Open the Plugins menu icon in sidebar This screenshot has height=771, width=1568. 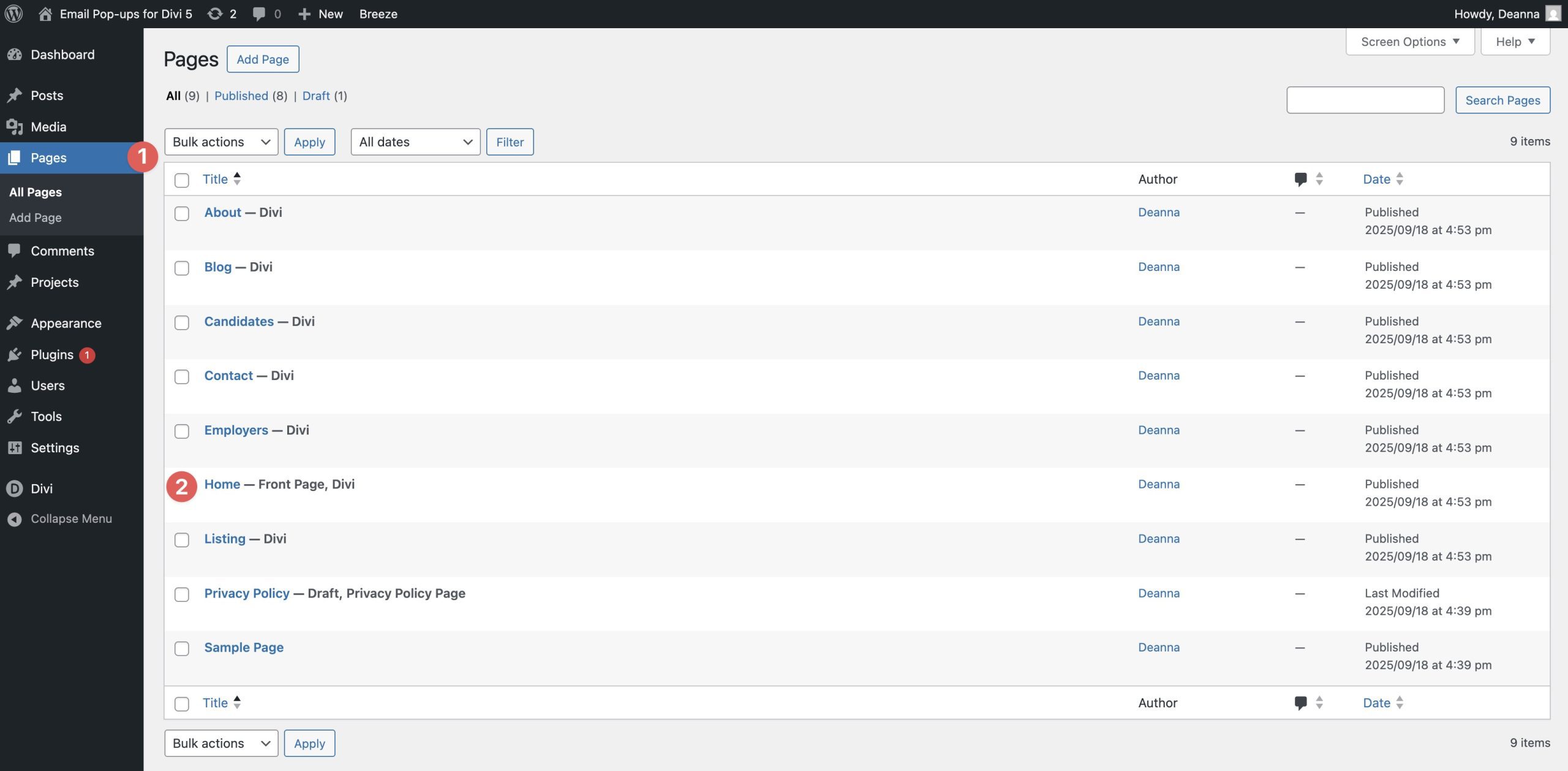pos(15,355)
